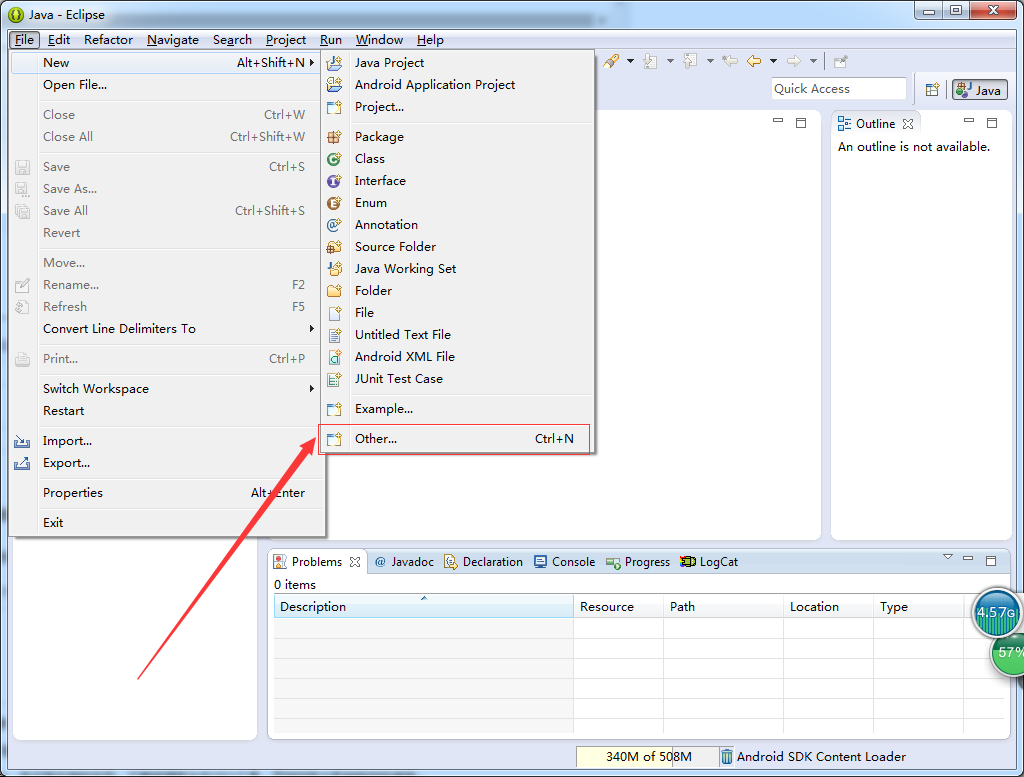Viewport: 1024px width, 777px height.
Task: Close the Outline view tab
Action: point(908,124)
